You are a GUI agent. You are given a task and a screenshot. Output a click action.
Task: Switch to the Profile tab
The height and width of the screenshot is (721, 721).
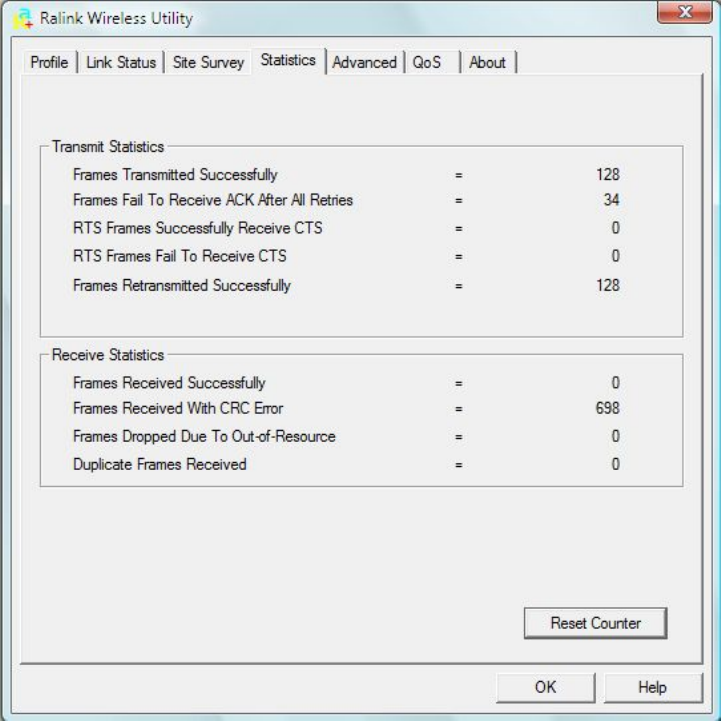point(49,62)
